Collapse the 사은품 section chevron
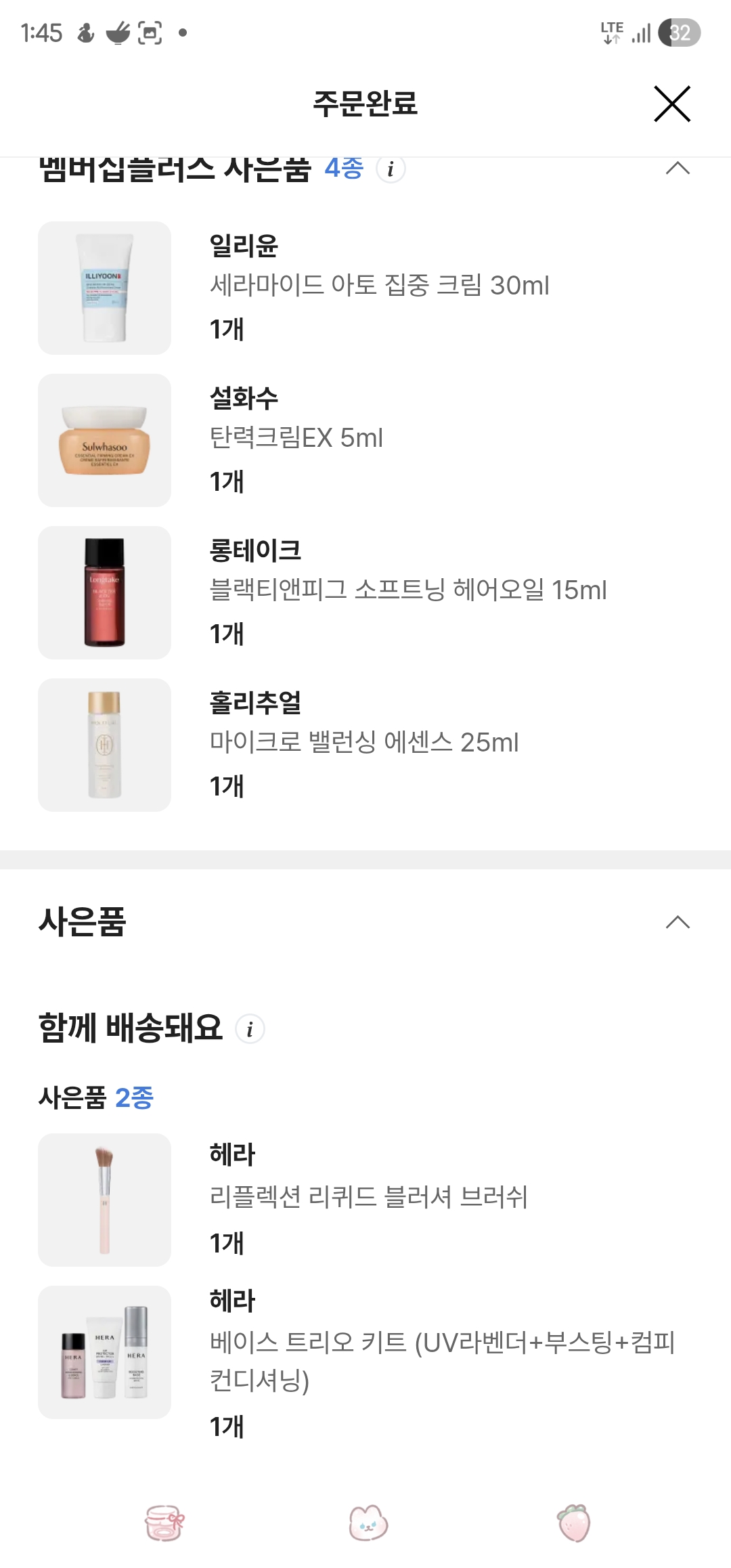The image size is (731, 1568). click(677, 922)
